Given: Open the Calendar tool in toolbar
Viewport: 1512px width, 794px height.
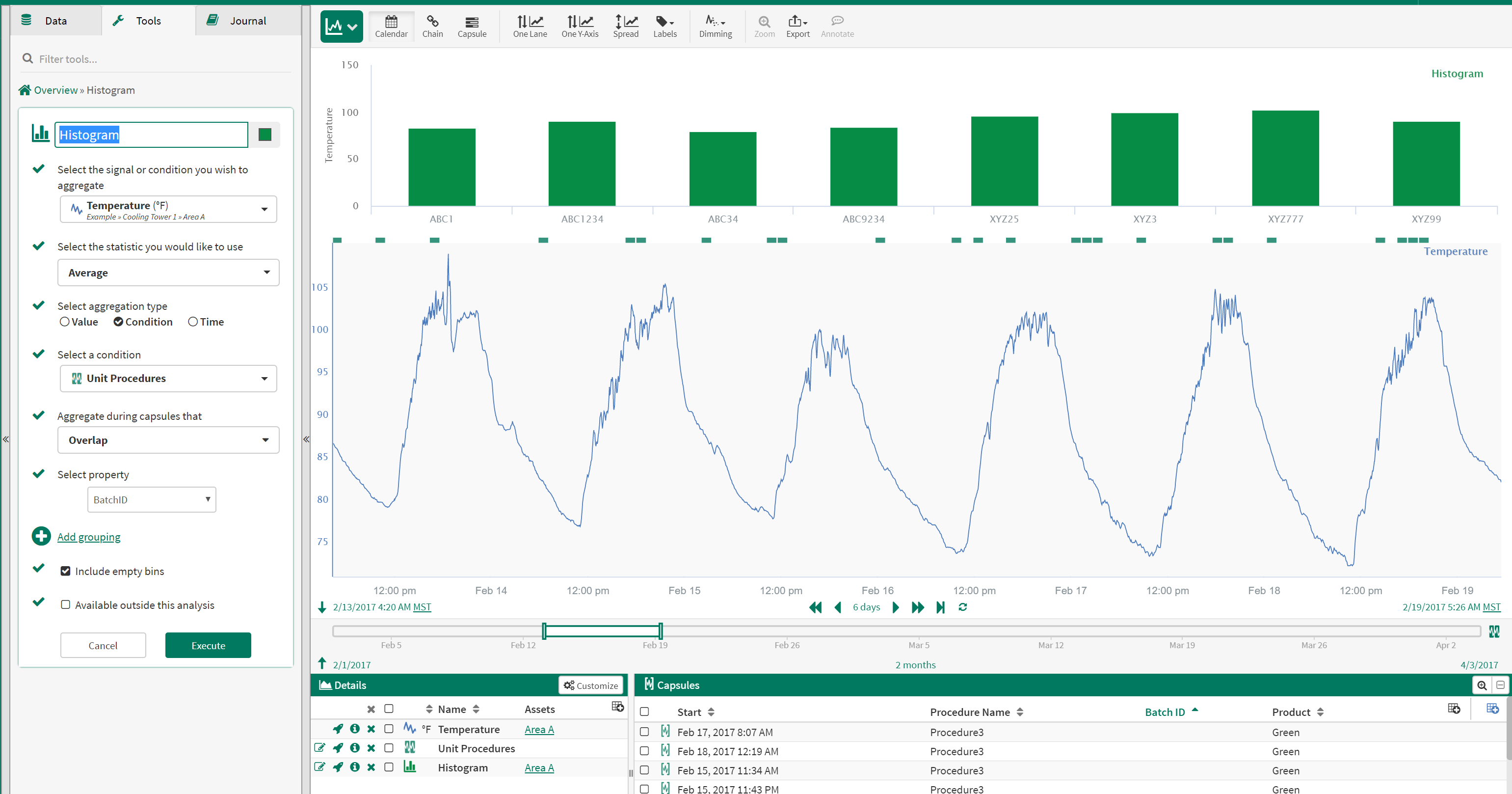Looking at the screenshot, I should [391, 26].
